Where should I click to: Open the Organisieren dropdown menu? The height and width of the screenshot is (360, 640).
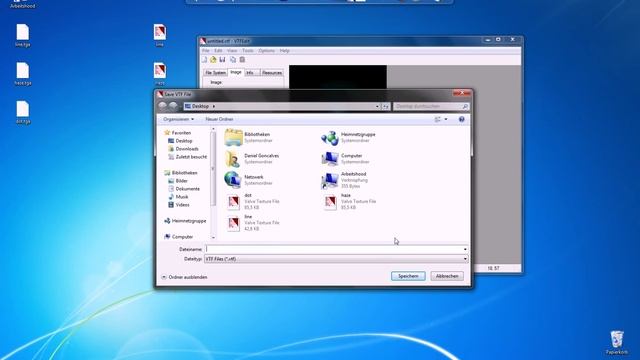coord(178,119)
